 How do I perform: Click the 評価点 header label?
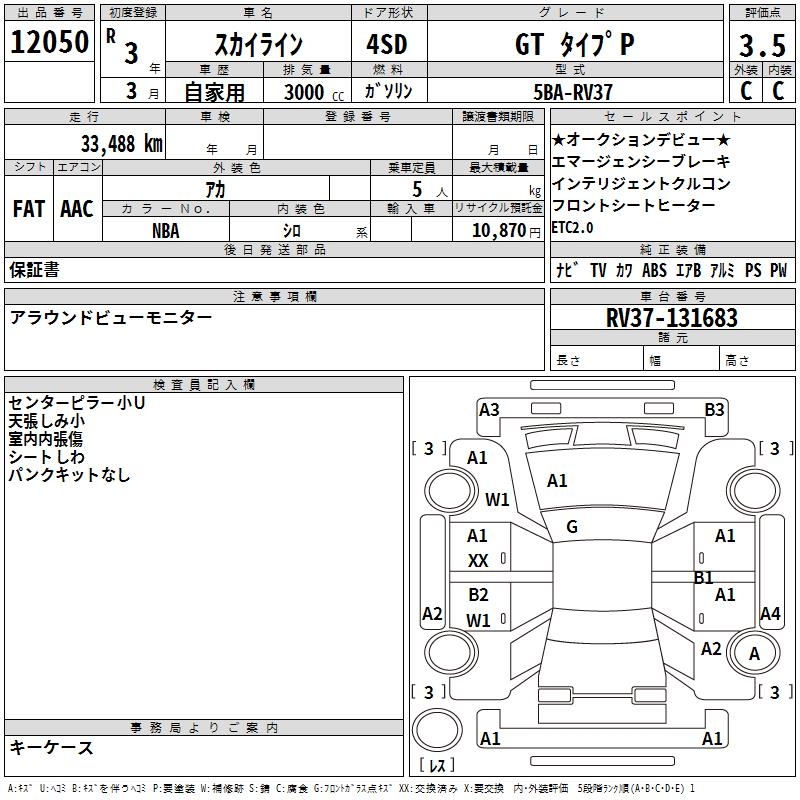[762, 13]
